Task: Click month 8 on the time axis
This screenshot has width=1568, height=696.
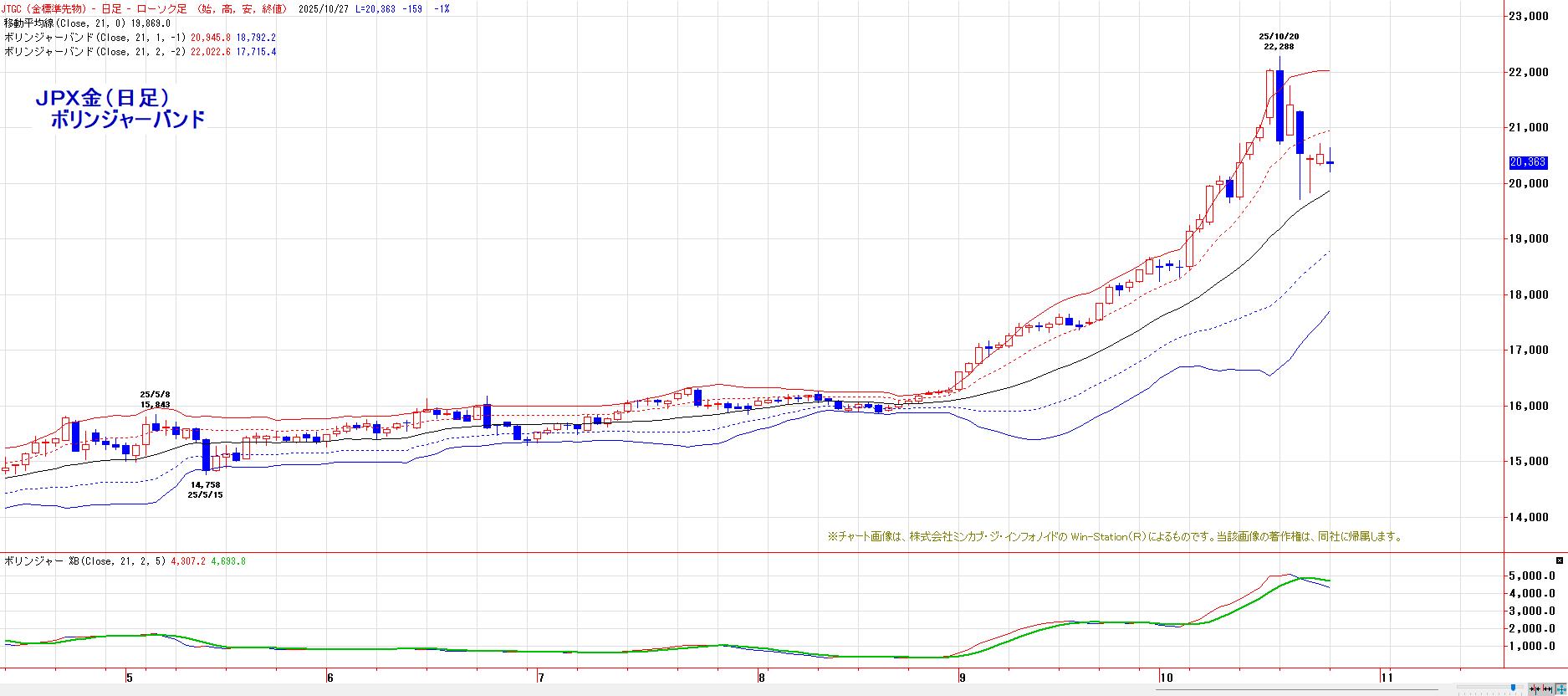Action: [760, 677]
